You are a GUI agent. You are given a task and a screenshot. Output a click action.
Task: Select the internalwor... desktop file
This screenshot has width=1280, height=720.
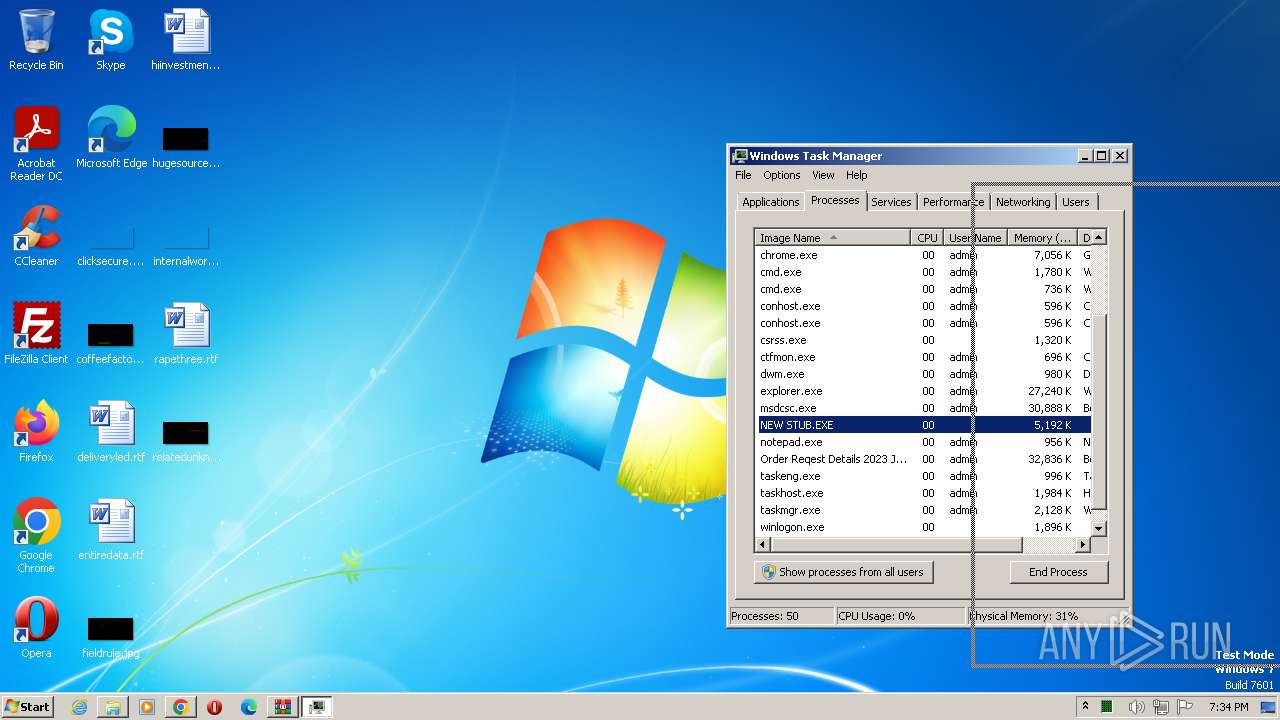pyautogui.click(x=186, y=246)
